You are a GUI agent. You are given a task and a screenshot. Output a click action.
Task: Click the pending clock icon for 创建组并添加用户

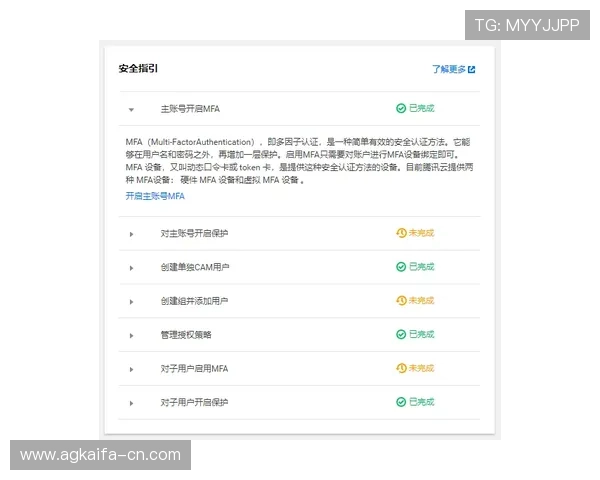[401, 300]
